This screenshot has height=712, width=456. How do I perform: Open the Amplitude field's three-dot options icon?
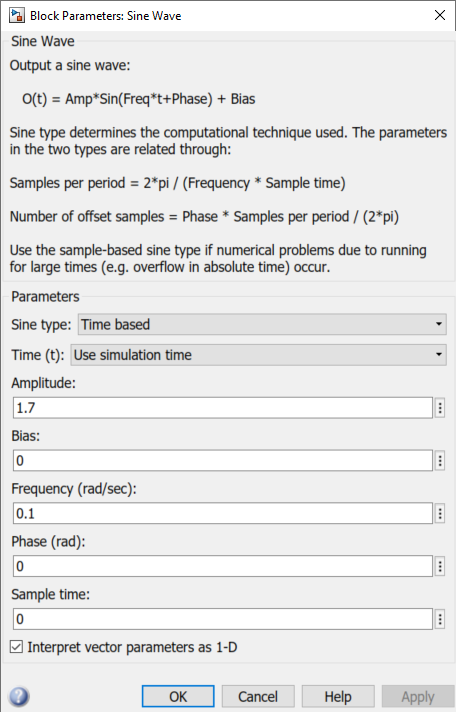pos(440,408)
